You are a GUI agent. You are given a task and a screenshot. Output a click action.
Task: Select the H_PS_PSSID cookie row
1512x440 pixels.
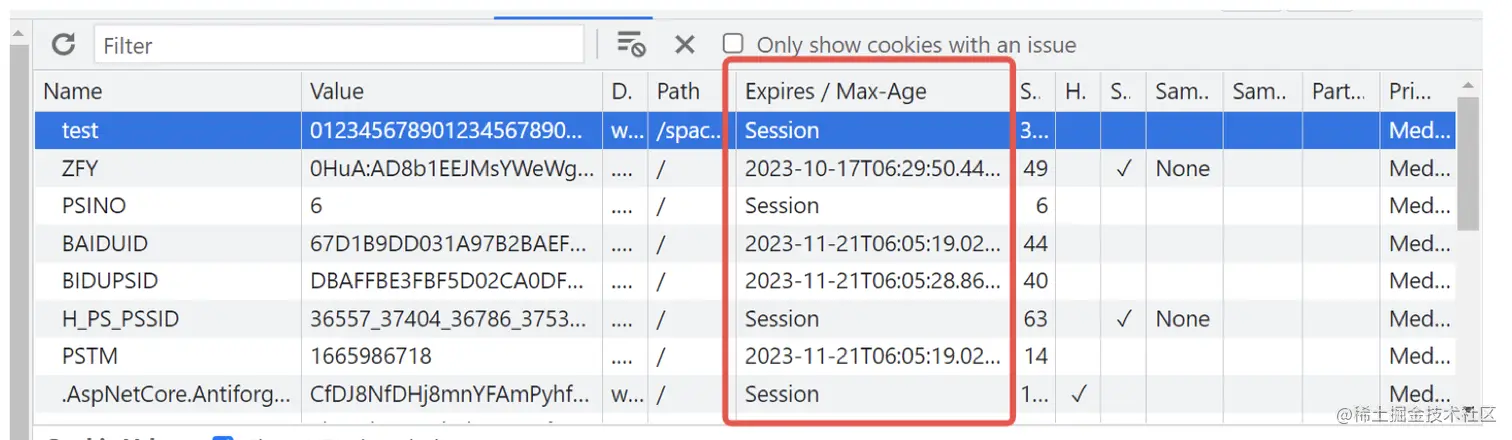(120, 319)
